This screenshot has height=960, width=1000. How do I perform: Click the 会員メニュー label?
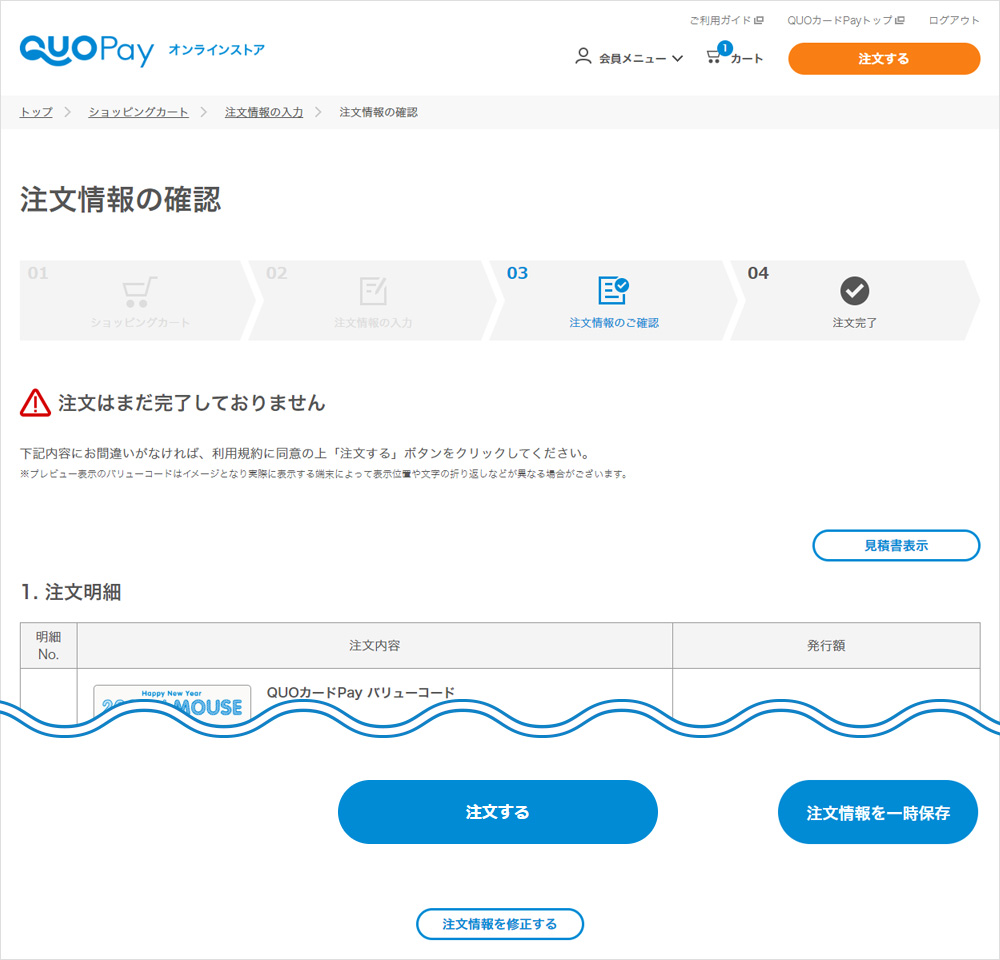[632, 59]
